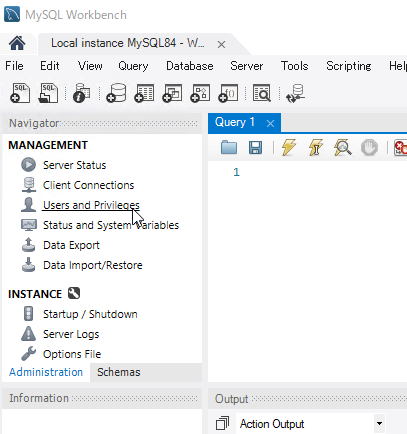This screenshot has width=407, height=434.
Task: Run Explain plan magnifier icon
Action: [x=343, y=147]
